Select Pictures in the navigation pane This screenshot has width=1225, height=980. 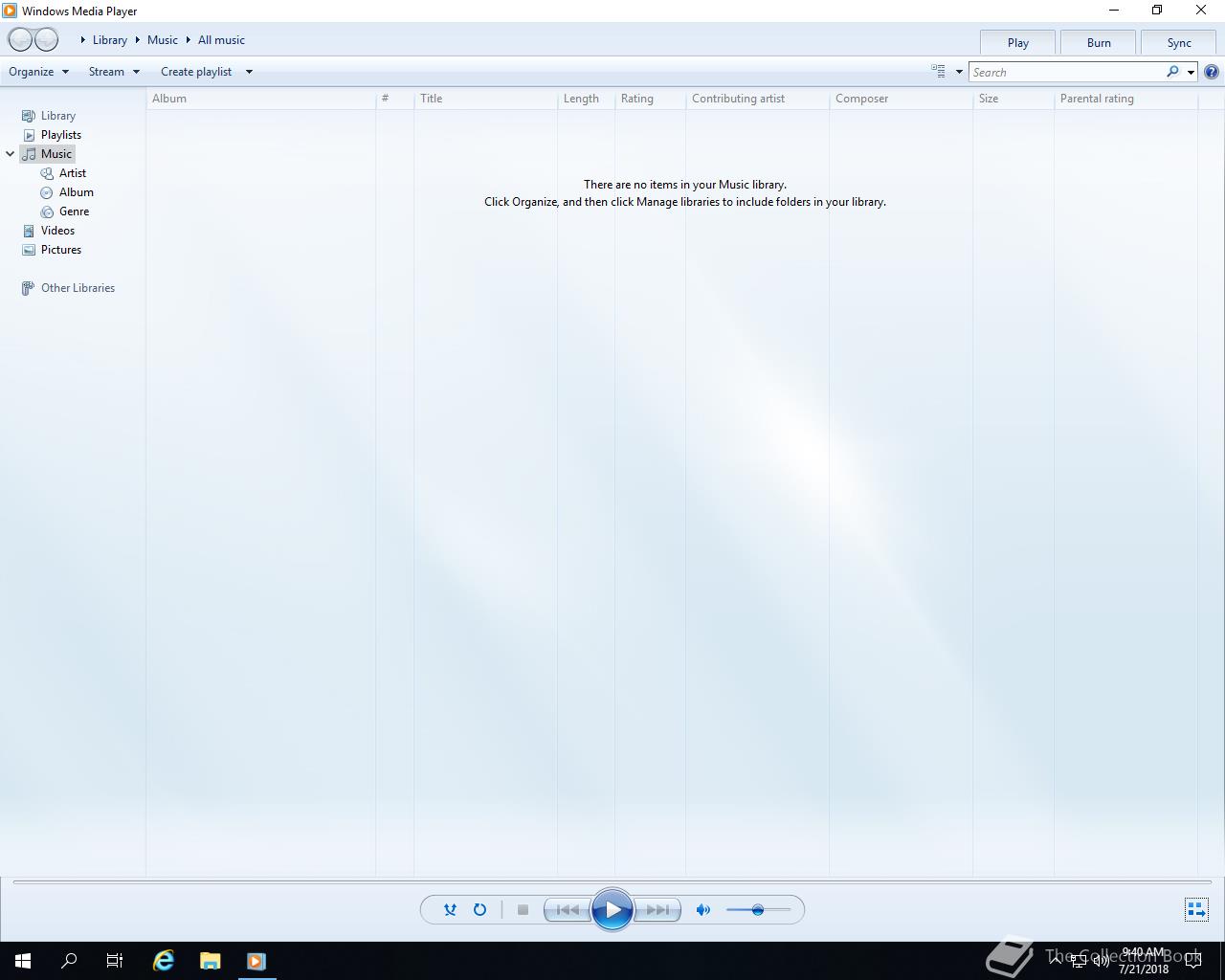(x=52, y=250)
